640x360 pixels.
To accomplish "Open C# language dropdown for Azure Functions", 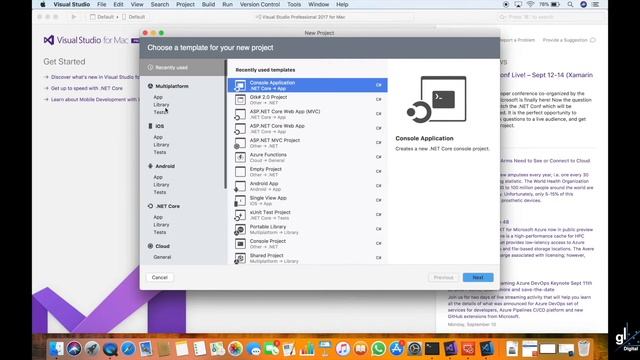I will pyautogui.click(x=379, y=157).
